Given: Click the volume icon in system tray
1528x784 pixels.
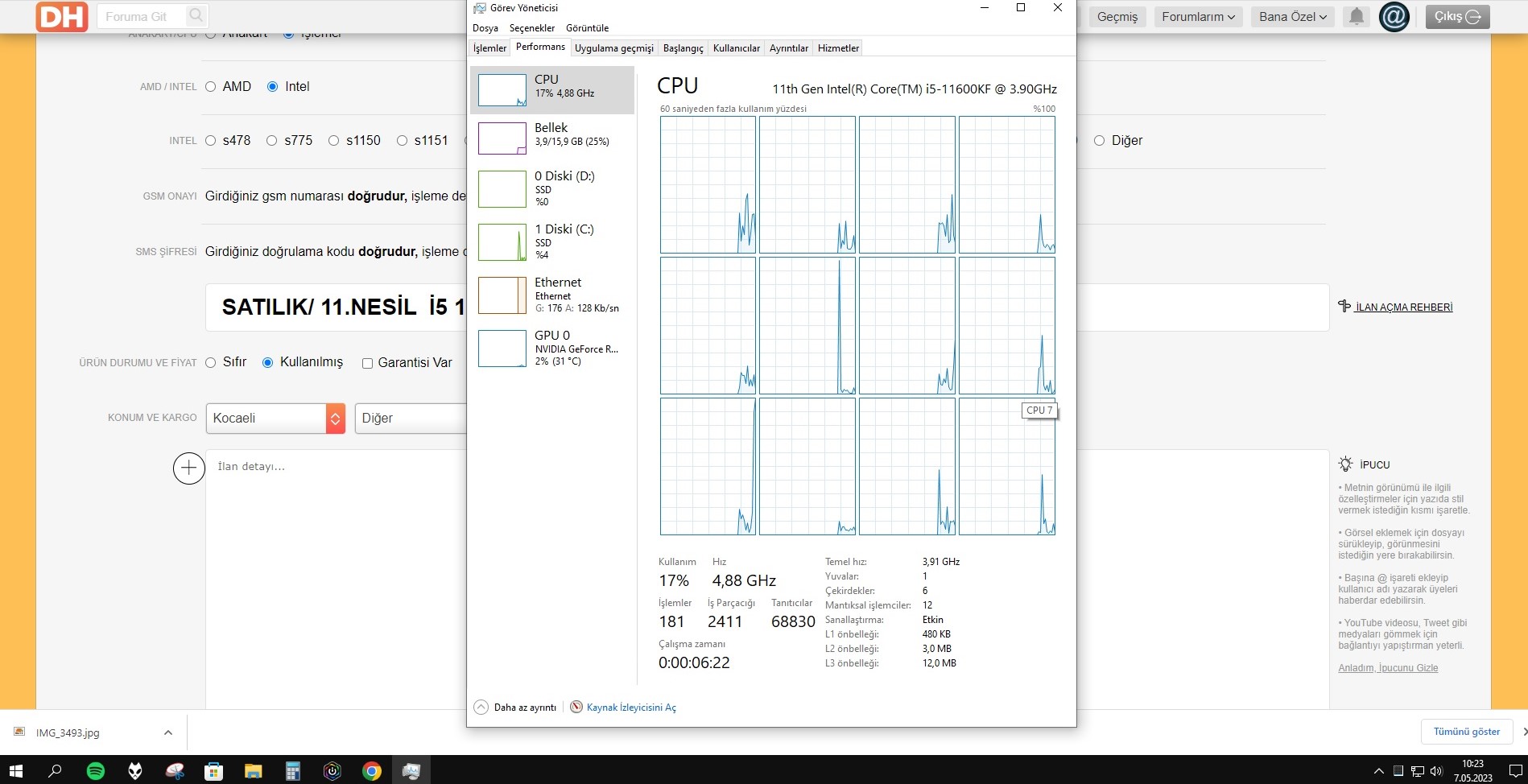Looking at the screenshot, I should [1436, 771].
